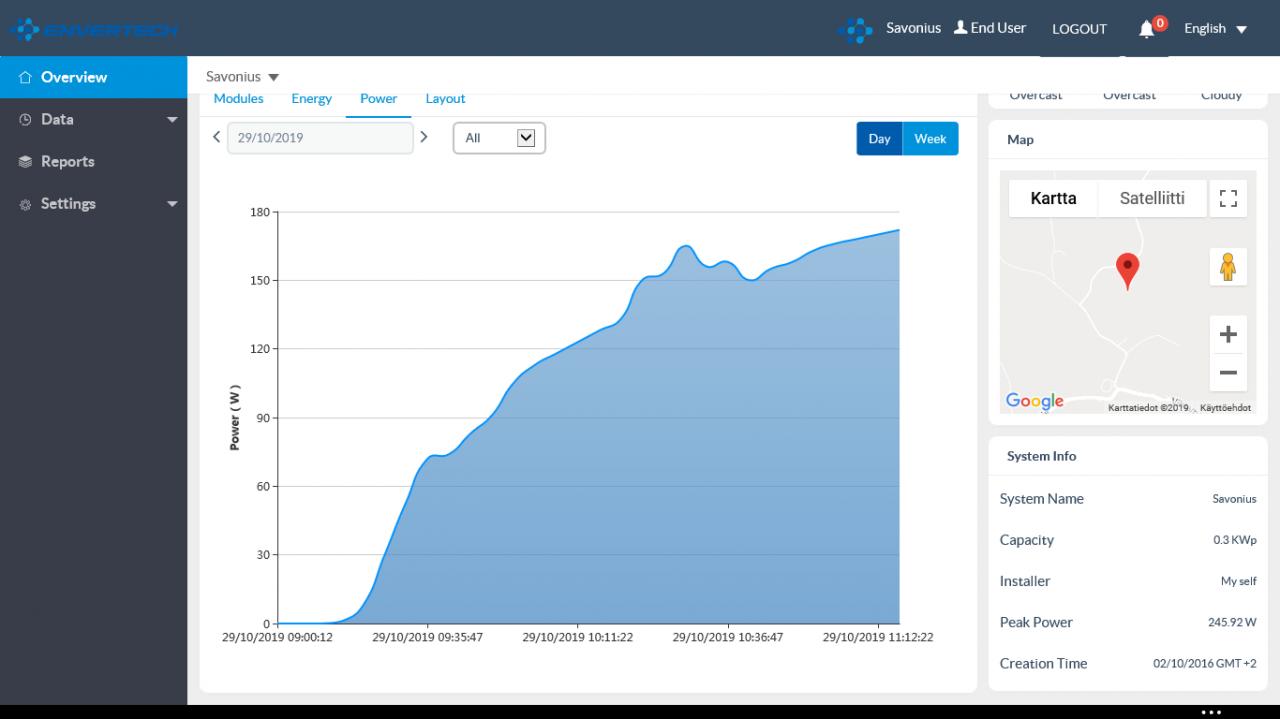Click the Installer value My self

pyautogui.click(x=1239, y=581)
